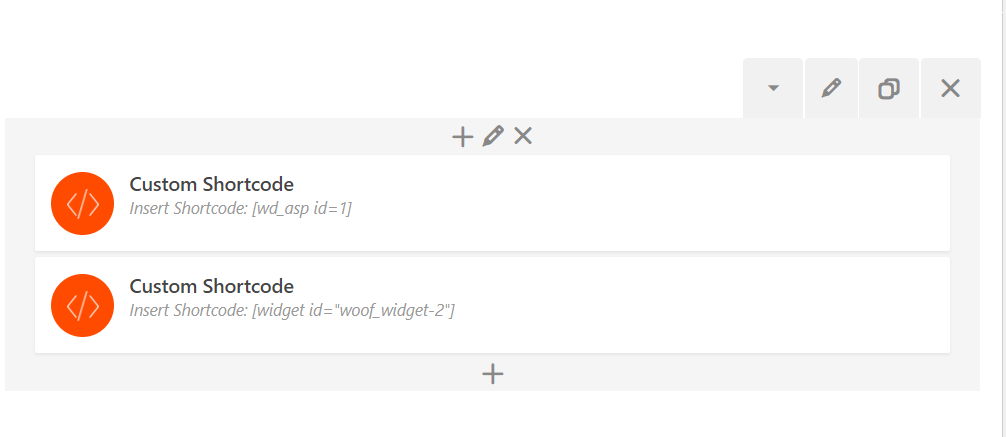Remove the column with the small X icon
Viewport: 1006px width, 437px height.
point(522,136)
